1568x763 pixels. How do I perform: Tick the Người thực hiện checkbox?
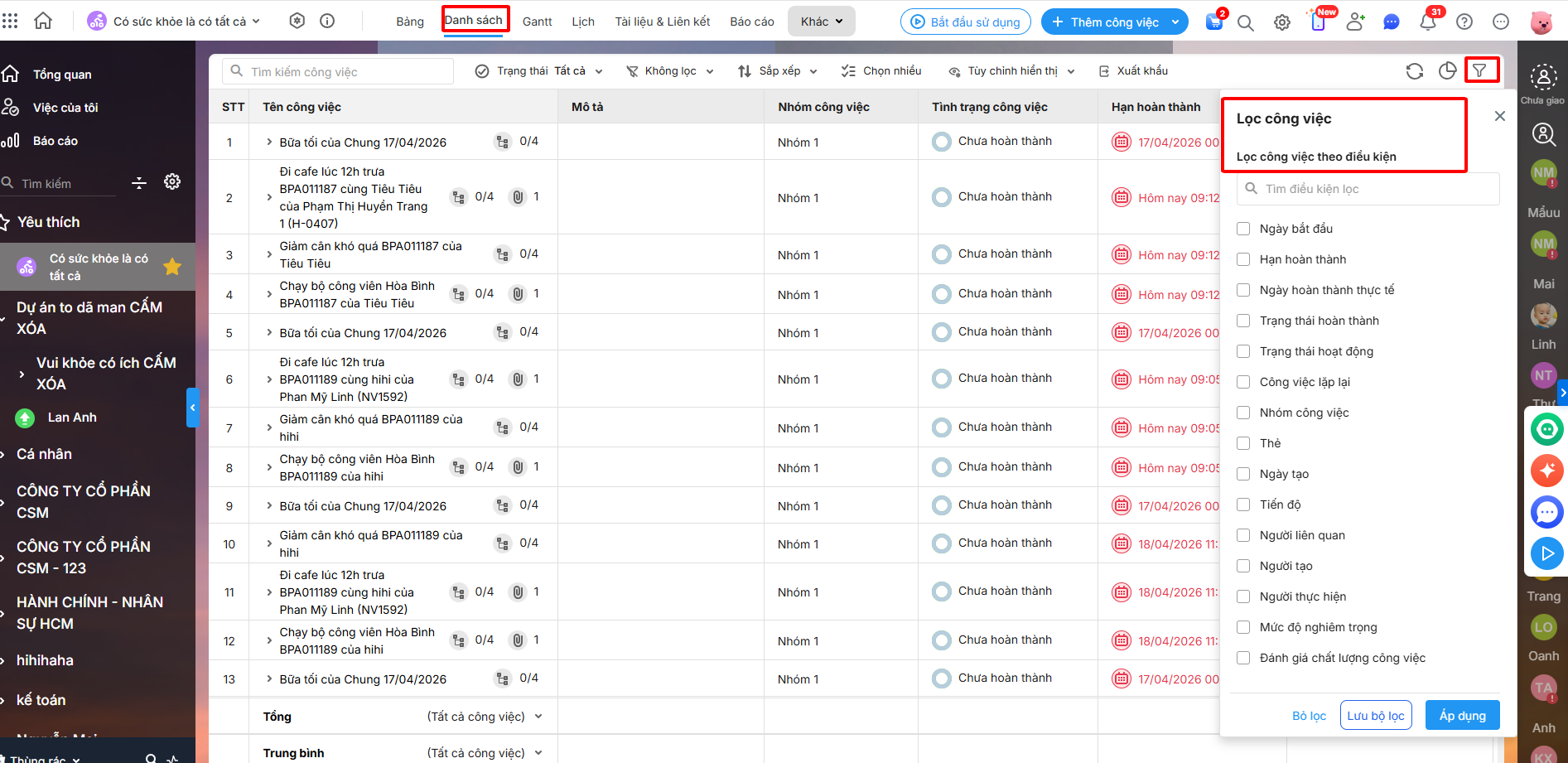pyautogui.click(x=1243, y=596)
